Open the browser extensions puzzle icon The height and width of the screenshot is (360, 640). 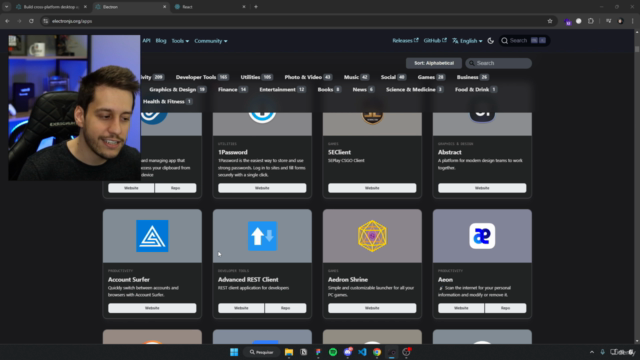[x=591, y=21]
